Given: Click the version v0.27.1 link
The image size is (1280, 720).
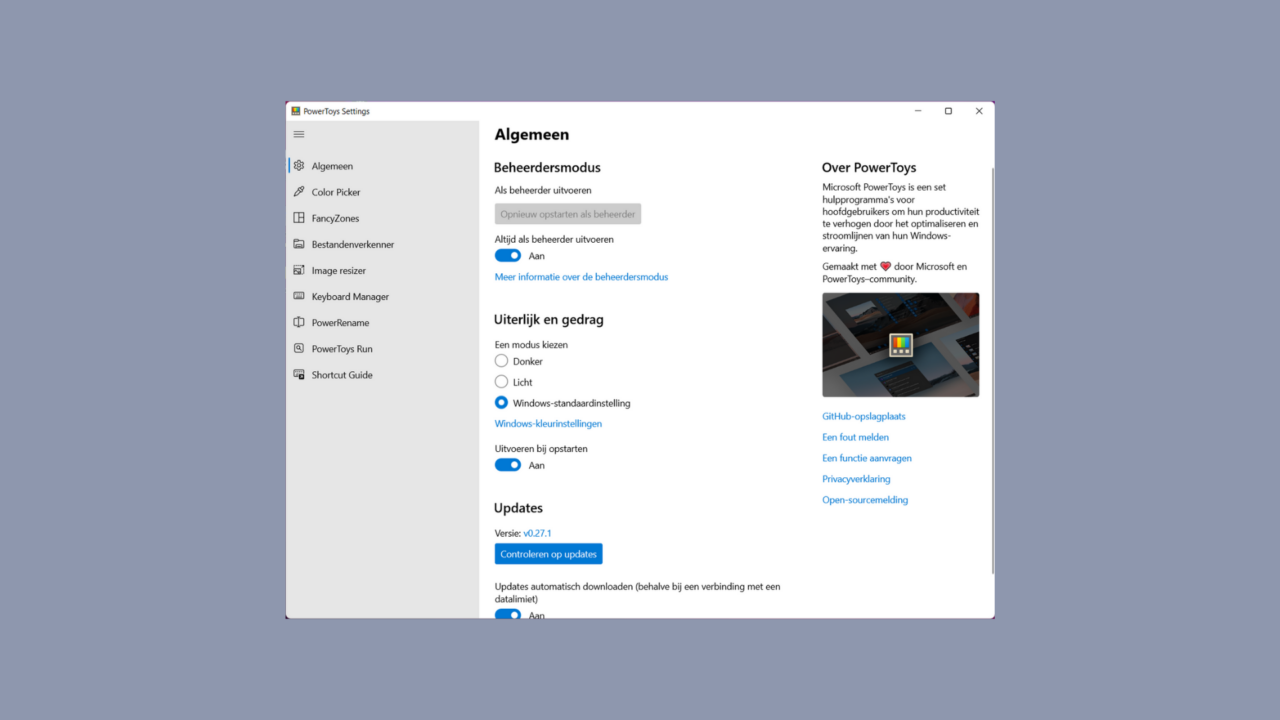Looking at the screenshot, I should [537, 533].
